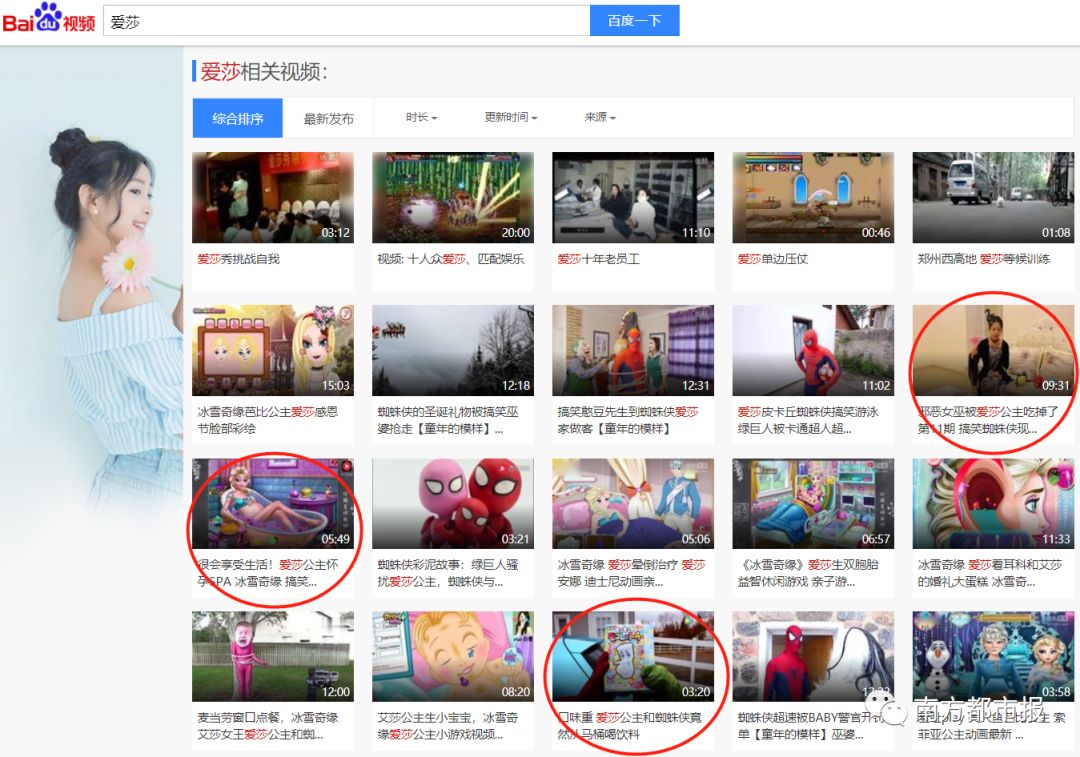Click the Baidu video logo
Viewport: 1080px width, 757px height.
point(48,19)
